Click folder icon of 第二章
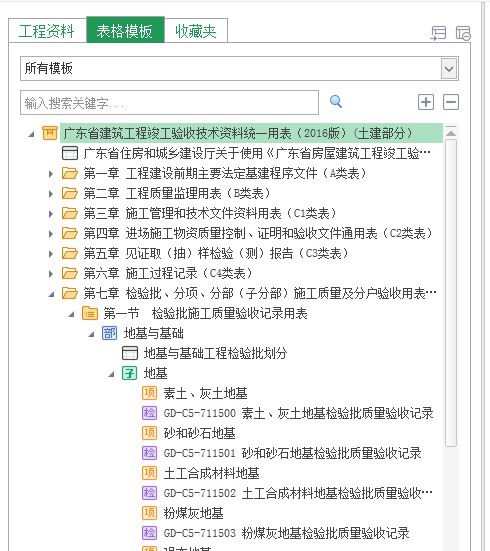Screen dimensions: 490x551 click(70, 193)
